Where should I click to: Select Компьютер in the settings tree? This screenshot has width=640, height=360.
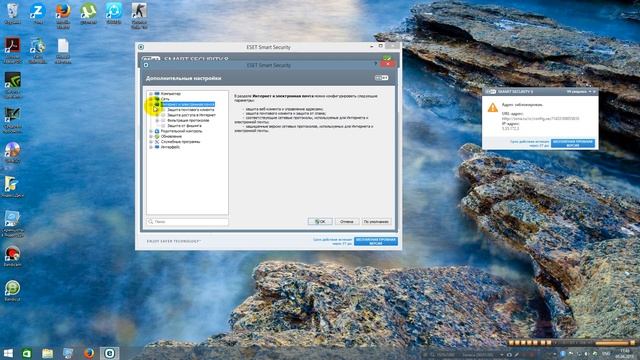pyautogui.click(x=171, y=94)
